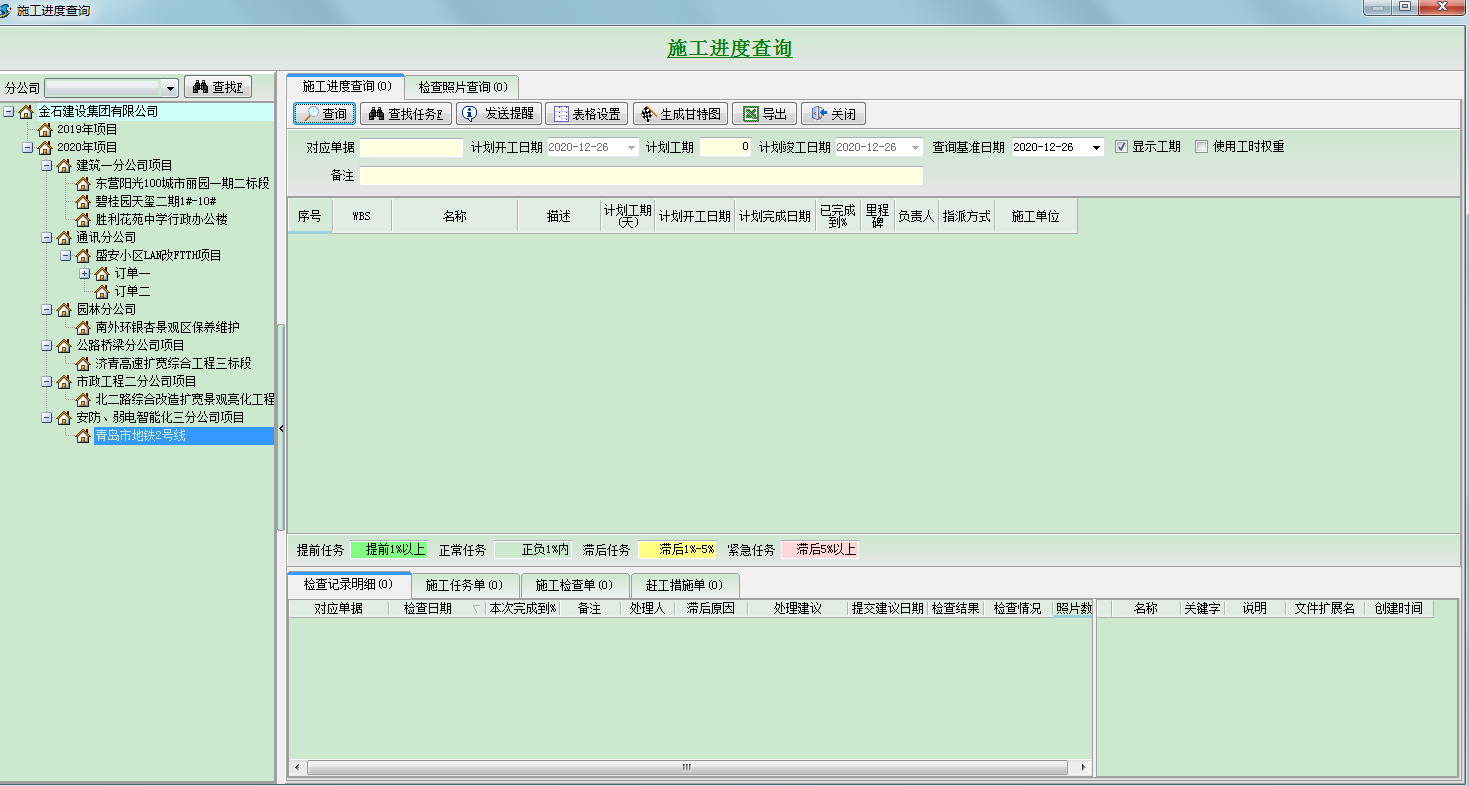
Task: Click the 导出 Excel export button
Action: [x=765, y=114]
